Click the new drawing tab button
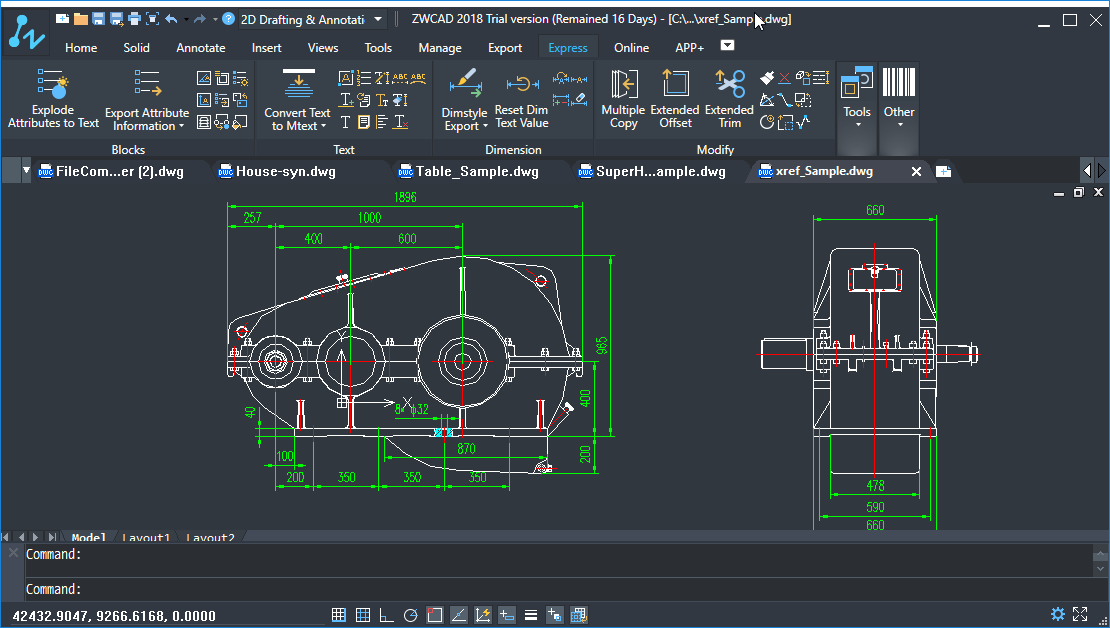Screen dimensions: 1110x628 coord(943,172)
